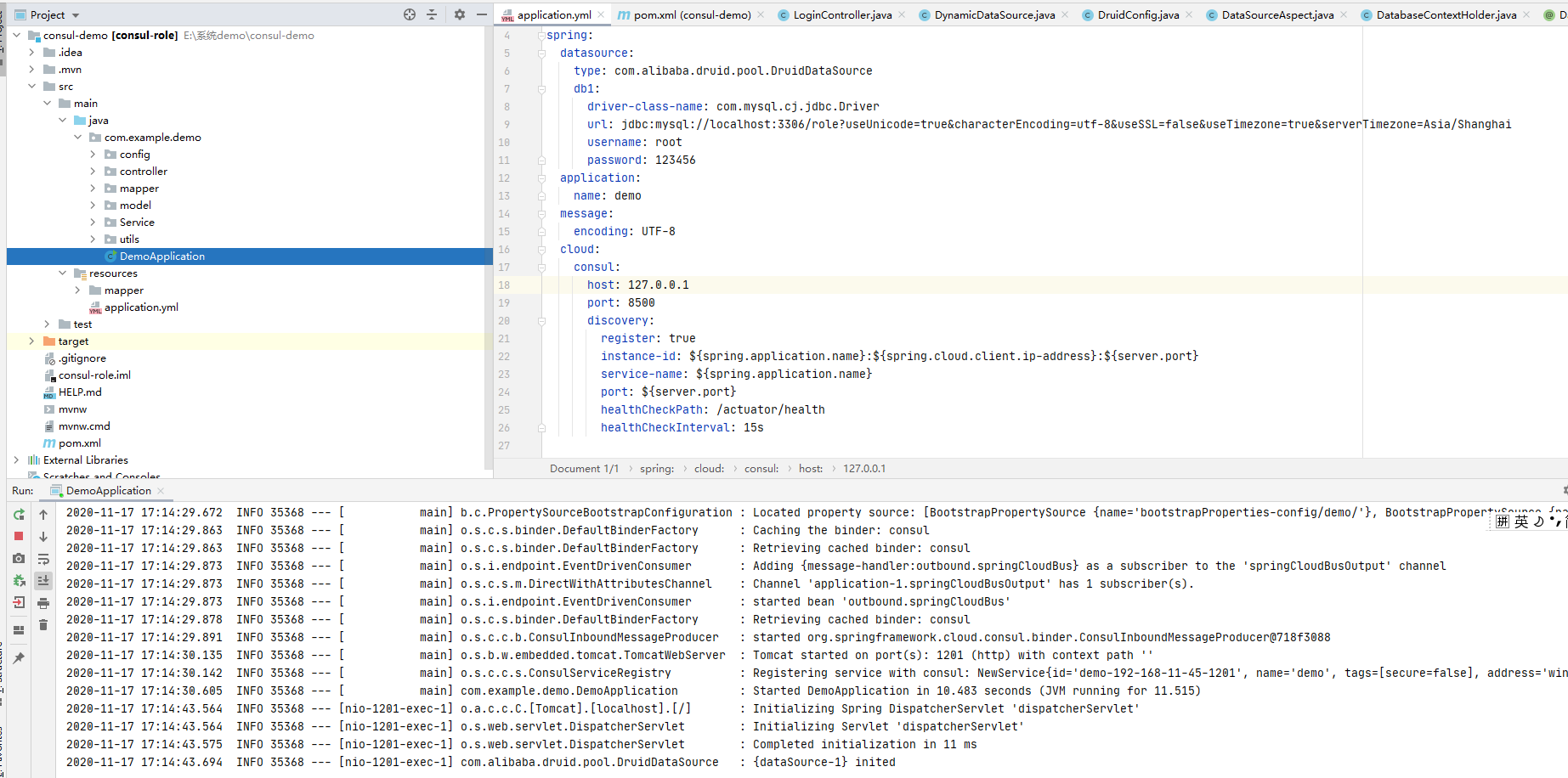This screenshot has width=1568, height=778.
Task: Select the utils package
Action: pyautogui.click(x=129, y=240)
